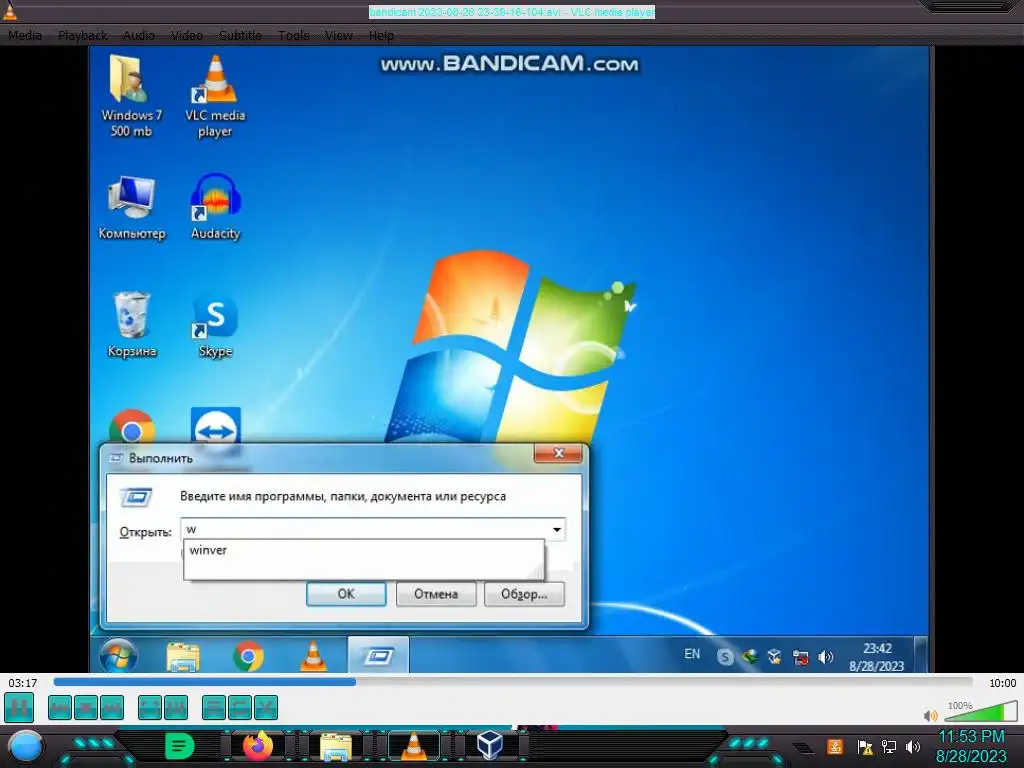Click Отмена in the Run dialog
1024x768 pixels.
tap(436, 594)
